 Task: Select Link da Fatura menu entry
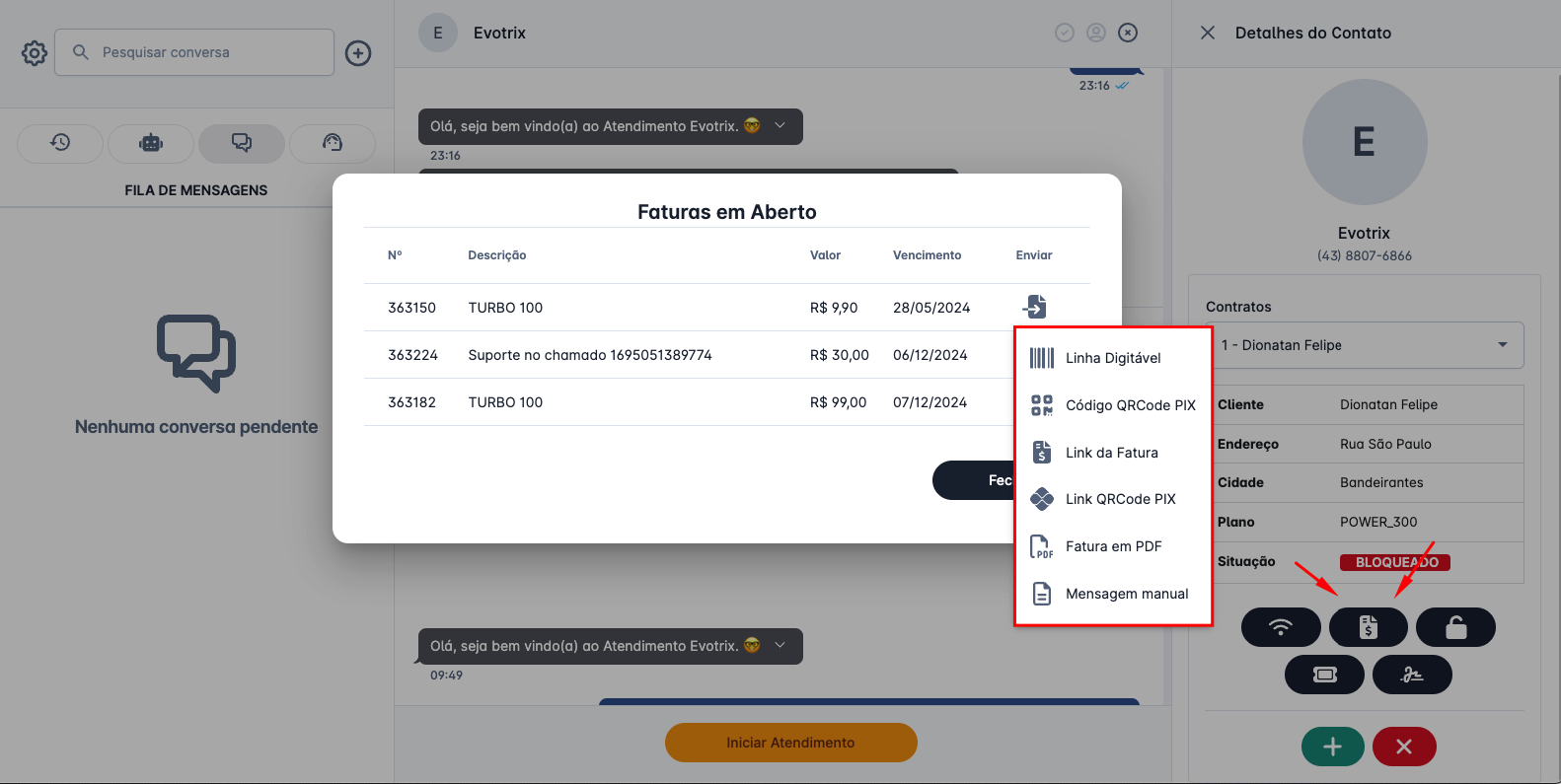[x=1113, y=453]
